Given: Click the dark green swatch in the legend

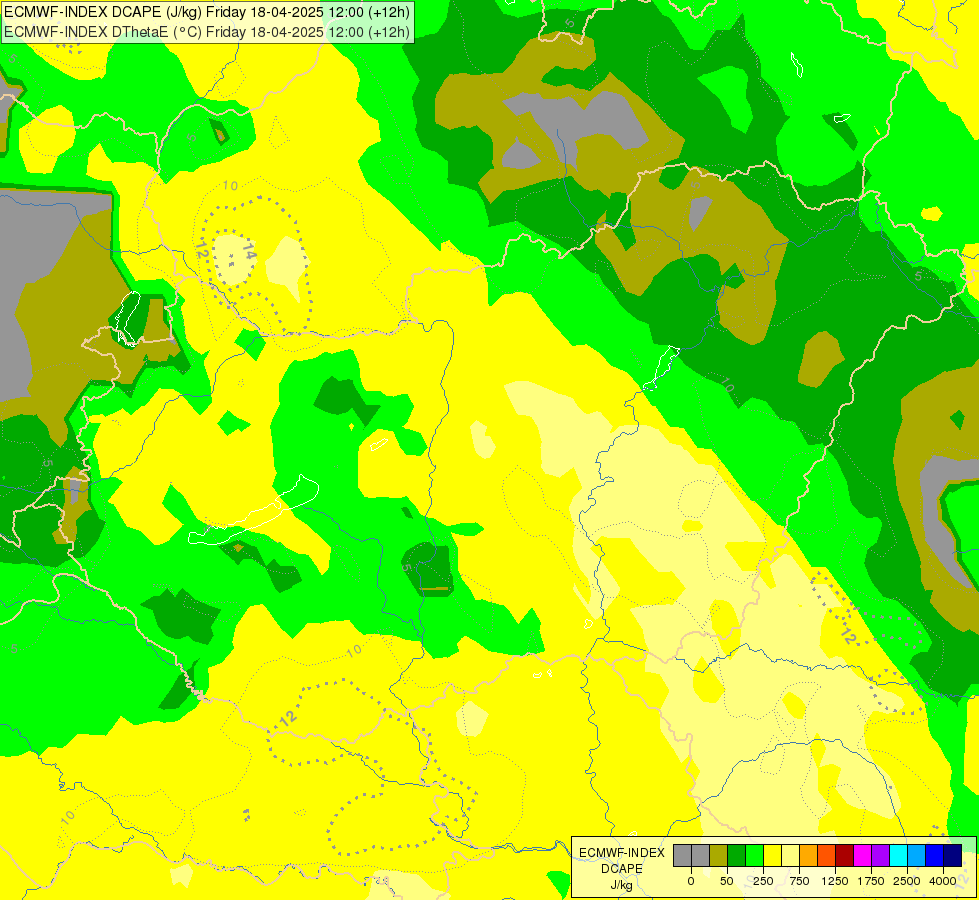Looking at the screenshot, I should pyautogui.click(x=737, y=855).
